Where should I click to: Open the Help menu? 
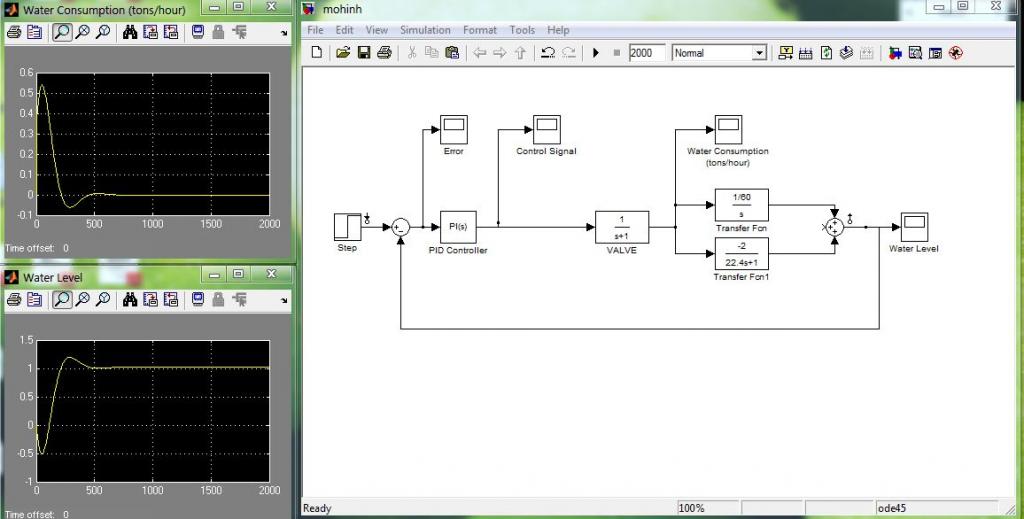coord(558,30)
